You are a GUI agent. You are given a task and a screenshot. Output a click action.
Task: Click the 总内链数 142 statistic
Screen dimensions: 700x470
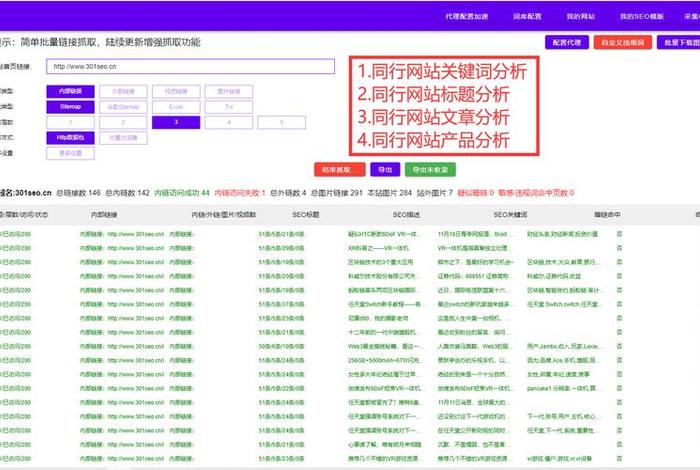coord(127,193)
